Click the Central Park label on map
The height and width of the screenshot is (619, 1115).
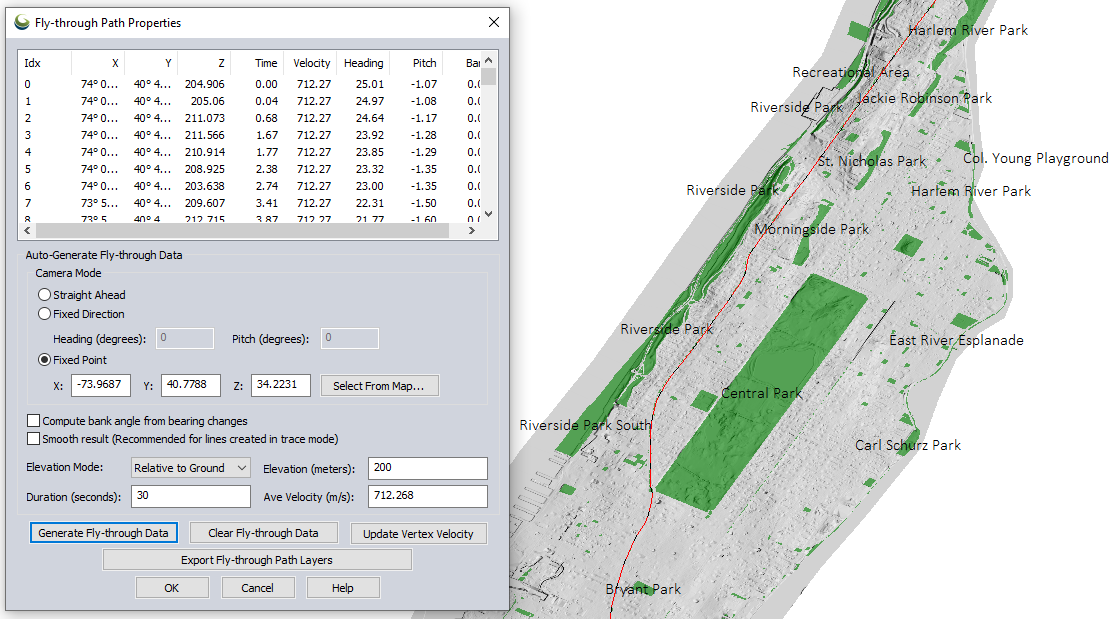tap(762, 393)
